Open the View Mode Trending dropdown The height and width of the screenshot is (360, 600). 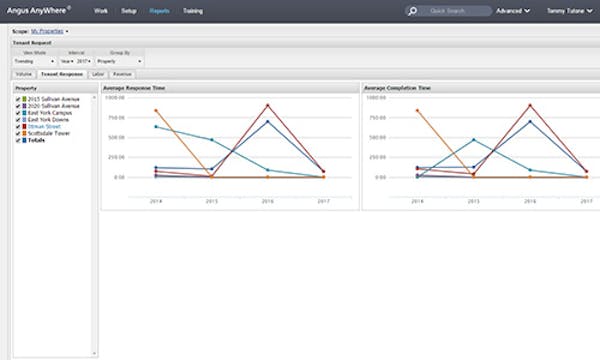34,61
